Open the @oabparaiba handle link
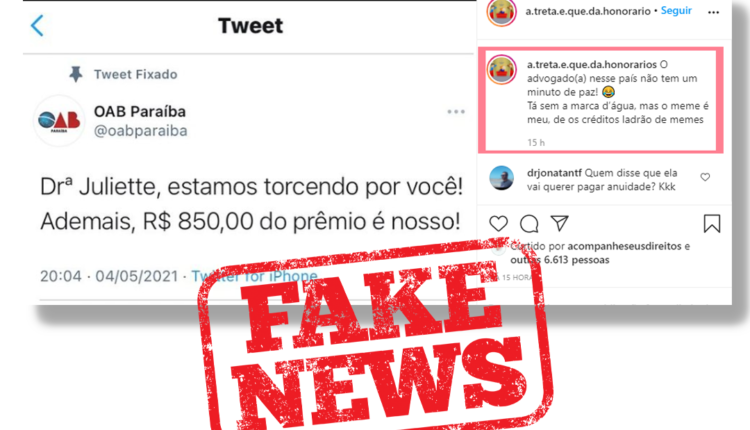 141,131
